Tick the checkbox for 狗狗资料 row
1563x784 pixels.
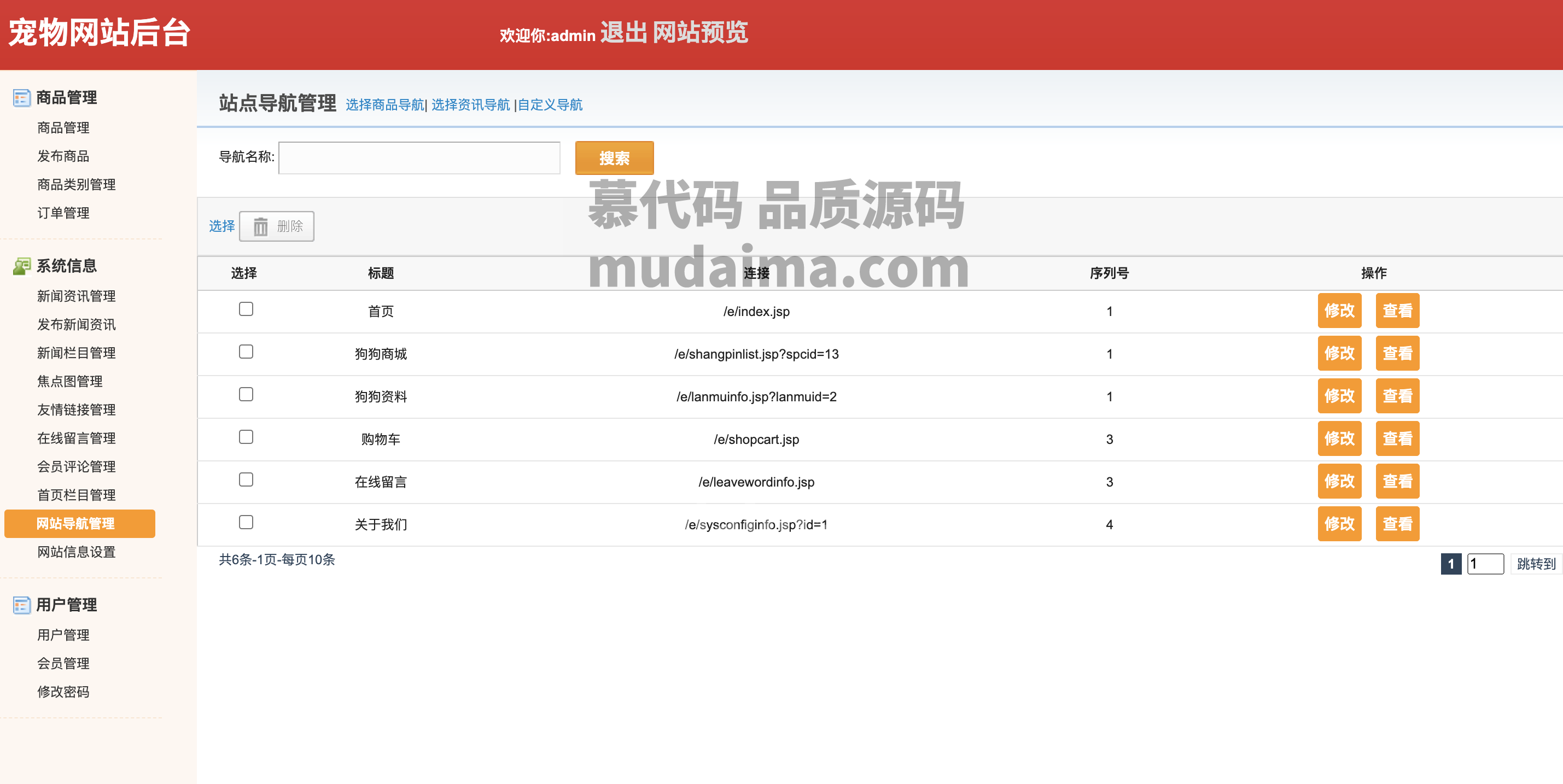[x=246, y=394]
